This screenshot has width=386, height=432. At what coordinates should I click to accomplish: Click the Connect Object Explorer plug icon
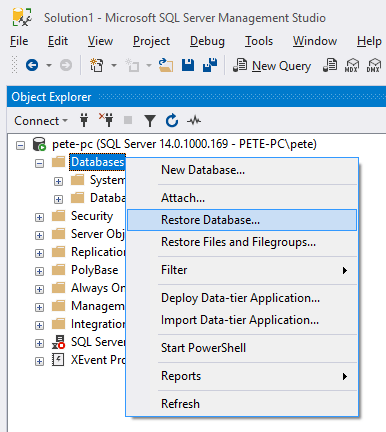84,120
